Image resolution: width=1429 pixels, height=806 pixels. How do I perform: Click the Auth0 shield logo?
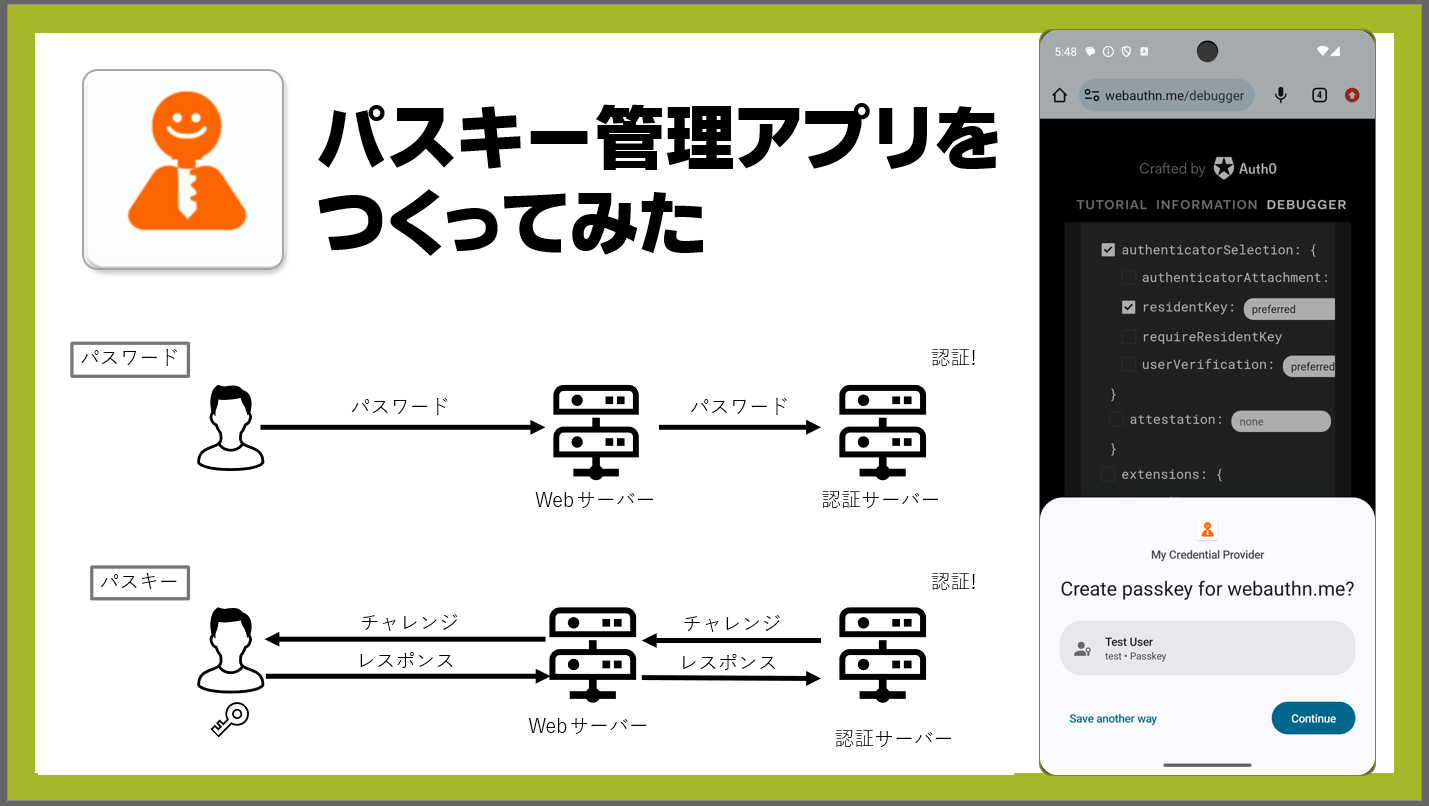tap(1223, 168)
